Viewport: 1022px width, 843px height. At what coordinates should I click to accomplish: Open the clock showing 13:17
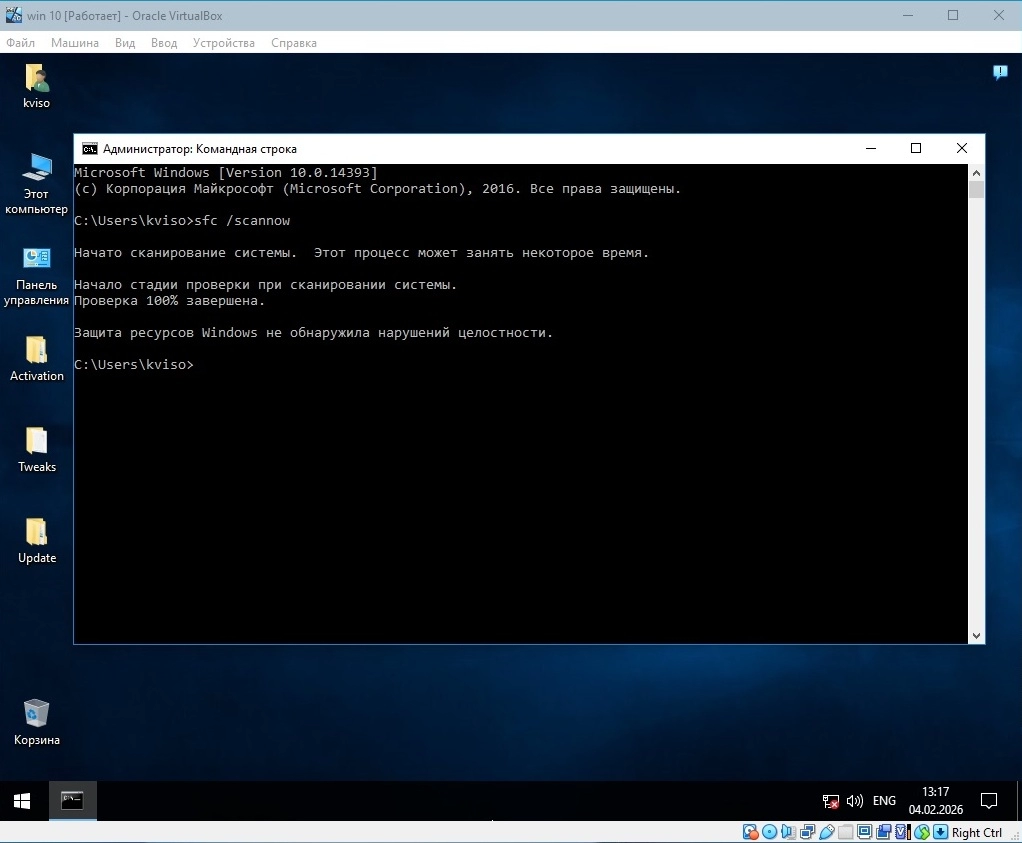click(x=935, y=801)
